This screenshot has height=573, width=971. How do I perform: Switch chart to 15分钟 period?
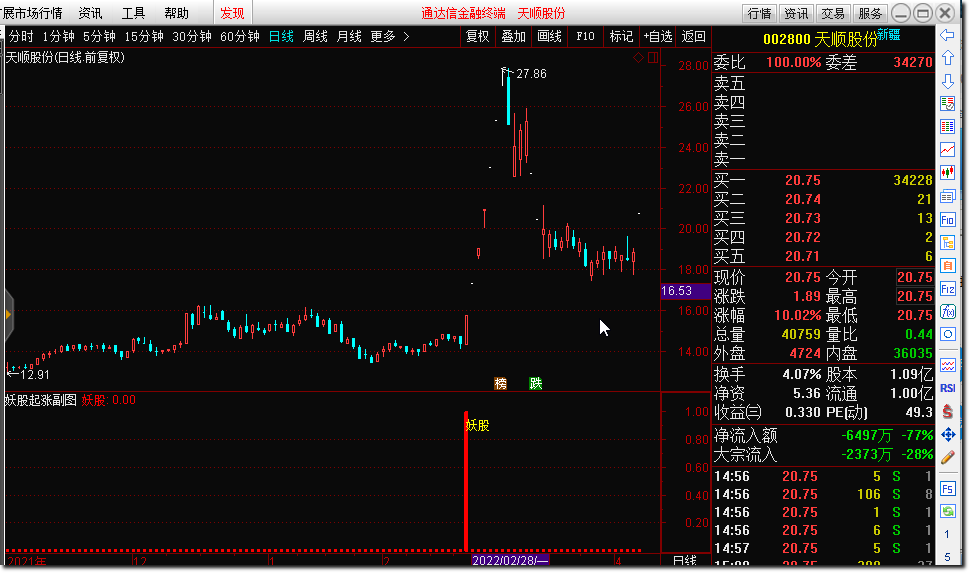pos(144,37)
